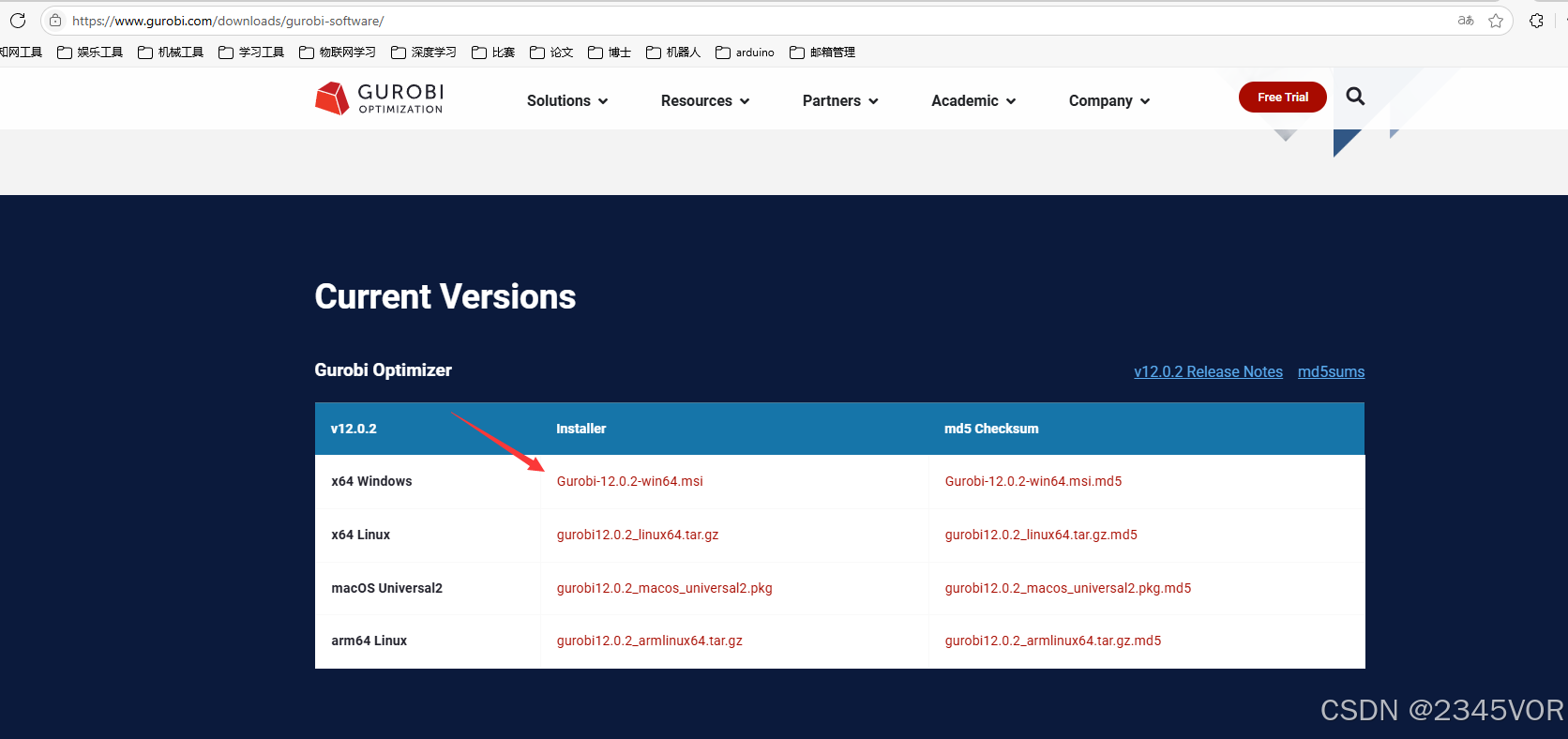This screenshot has width=1568, height=739.
Task: Click the v12.0.2 table header
Action: (x=354, y=429)
